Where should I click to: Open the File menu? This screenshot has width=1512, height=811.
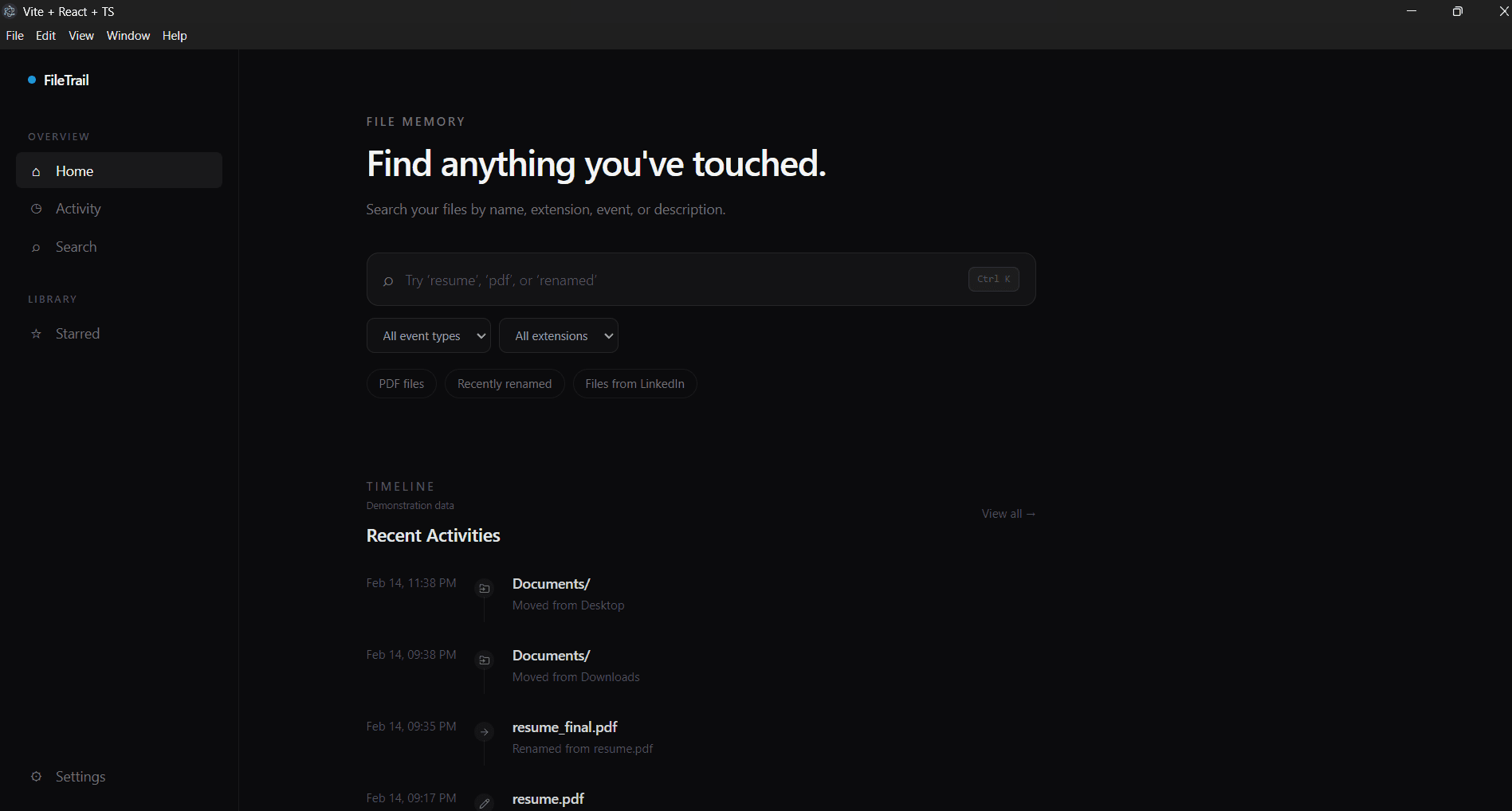[x=15, y=36]
